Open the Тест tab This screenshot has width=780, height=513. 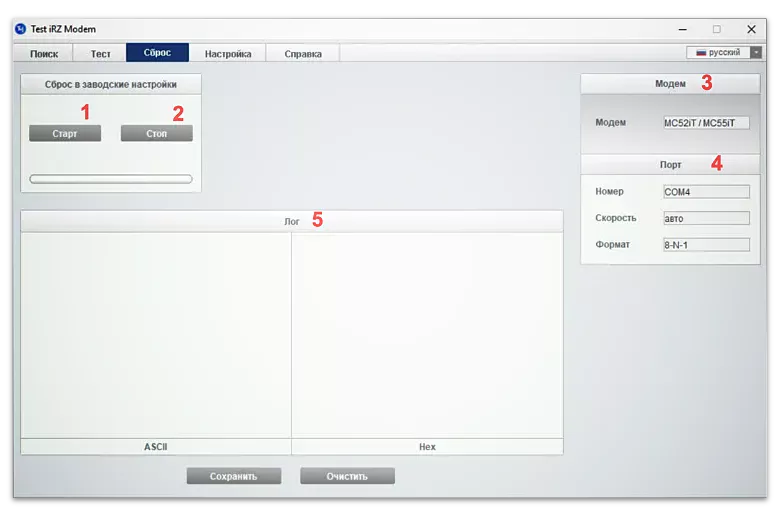click(x=100, y=54)
